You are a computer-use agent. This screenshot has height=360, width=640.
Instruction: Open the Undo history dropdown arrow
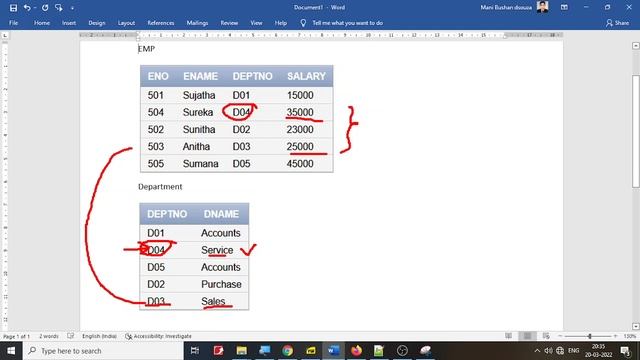coord(35,8)
